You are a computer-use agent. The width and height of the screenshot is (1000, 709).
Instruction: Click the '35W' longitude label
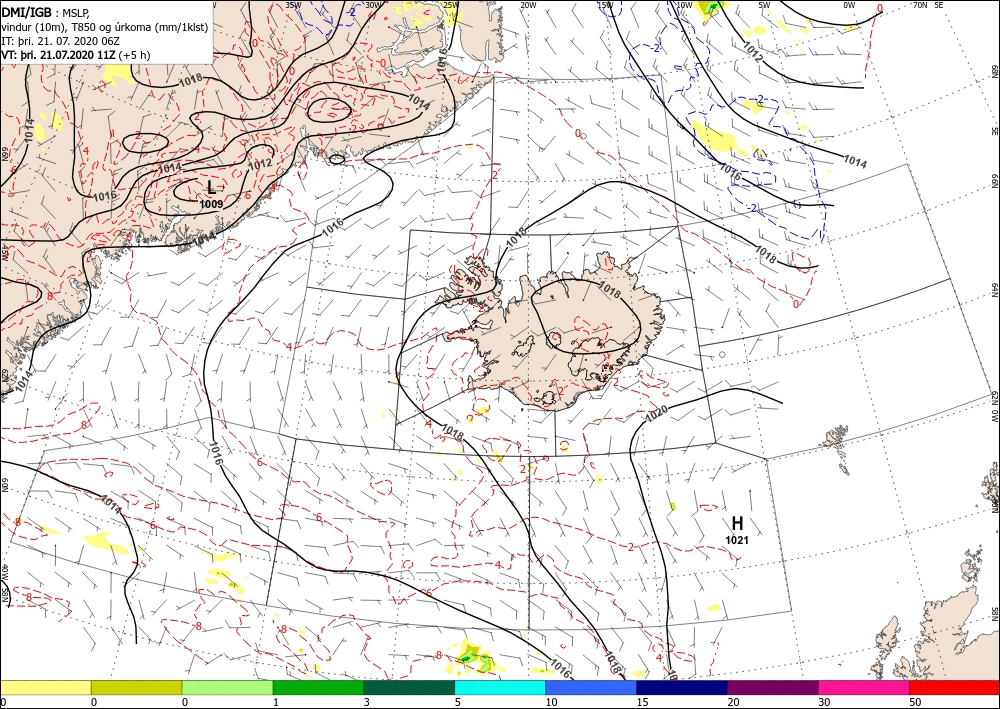293,5
